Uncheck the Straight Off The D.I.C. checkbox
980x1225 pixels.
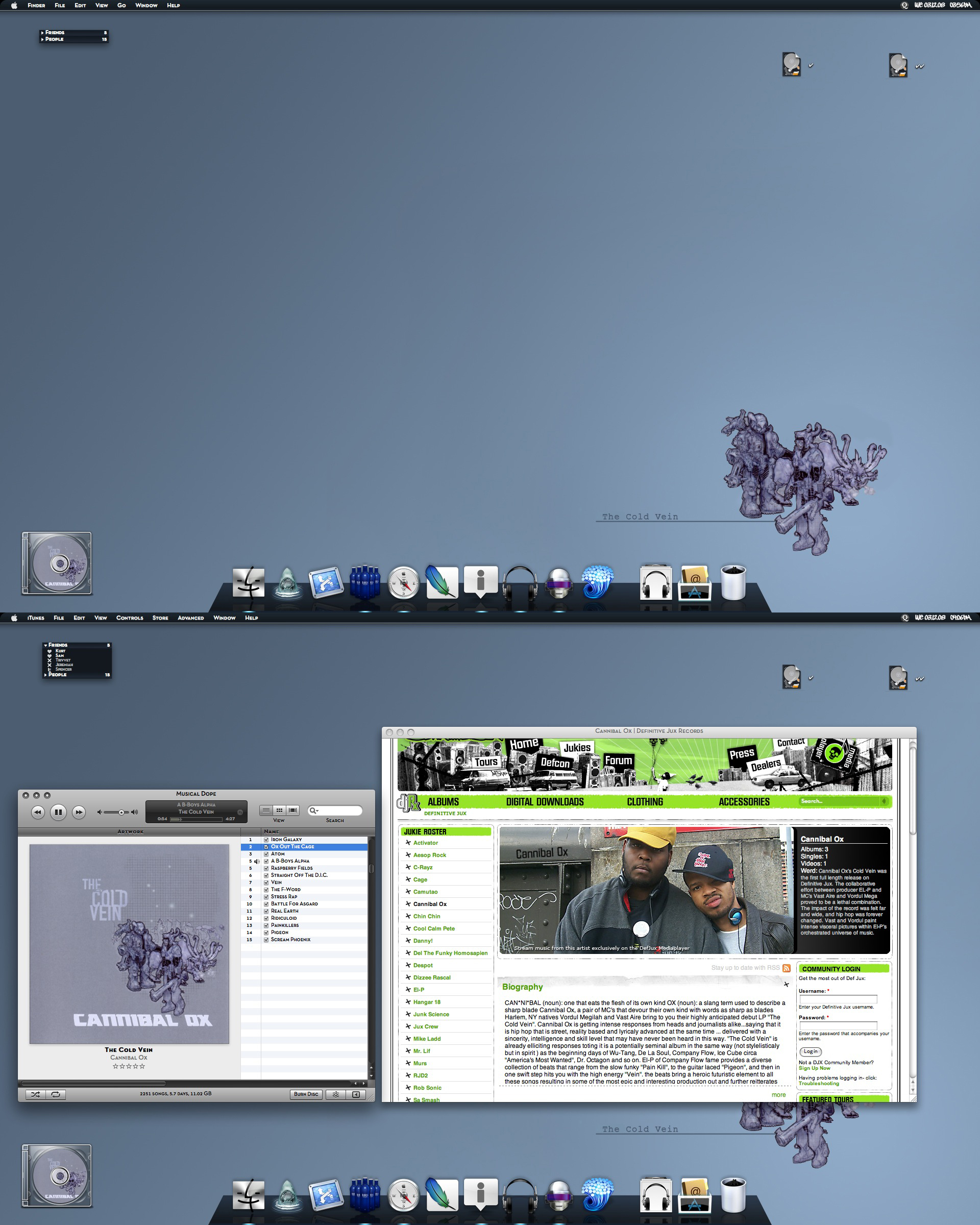point(266,875)
